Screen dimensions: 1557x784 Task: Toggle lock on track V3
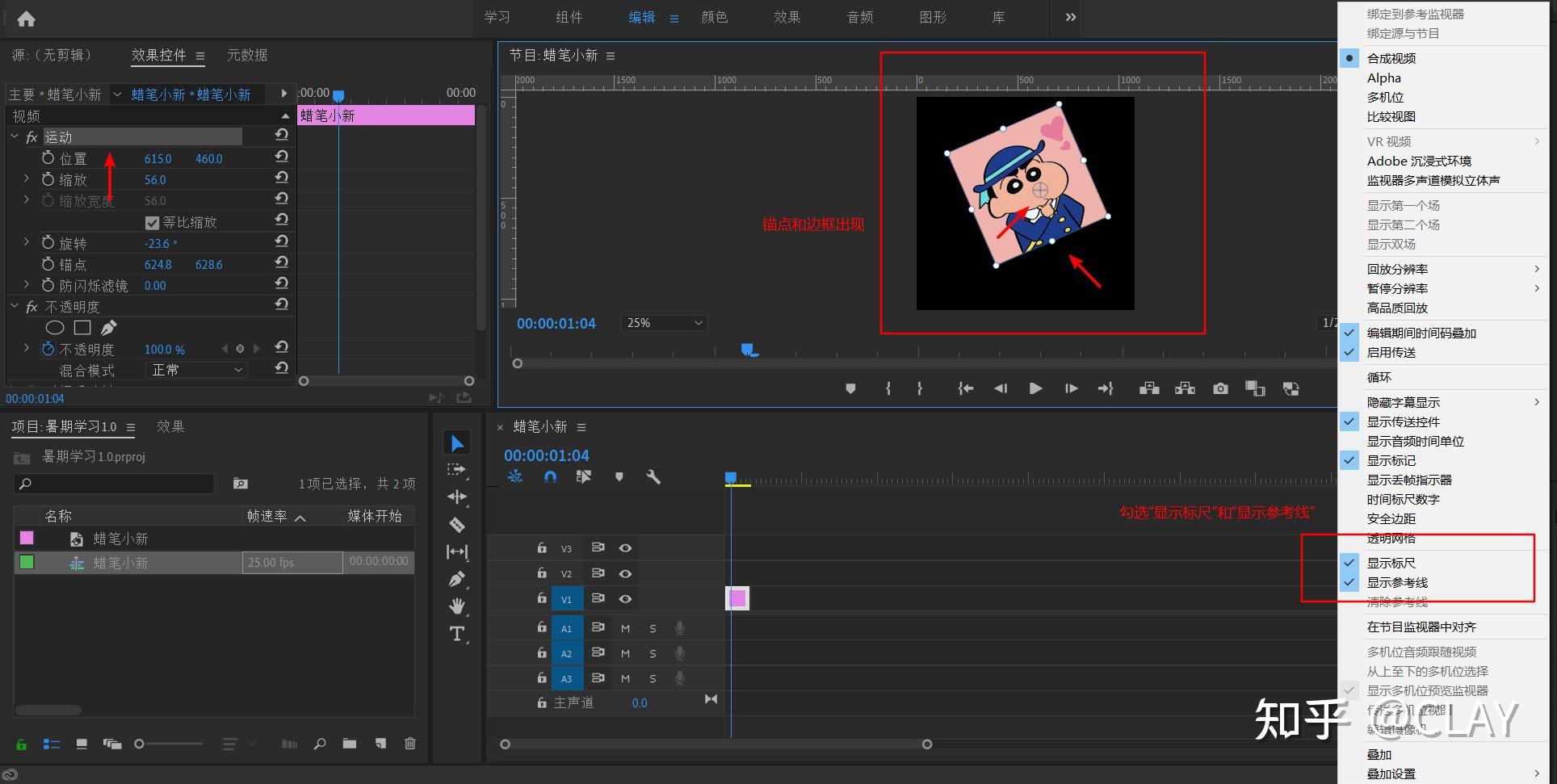(542, 548)
